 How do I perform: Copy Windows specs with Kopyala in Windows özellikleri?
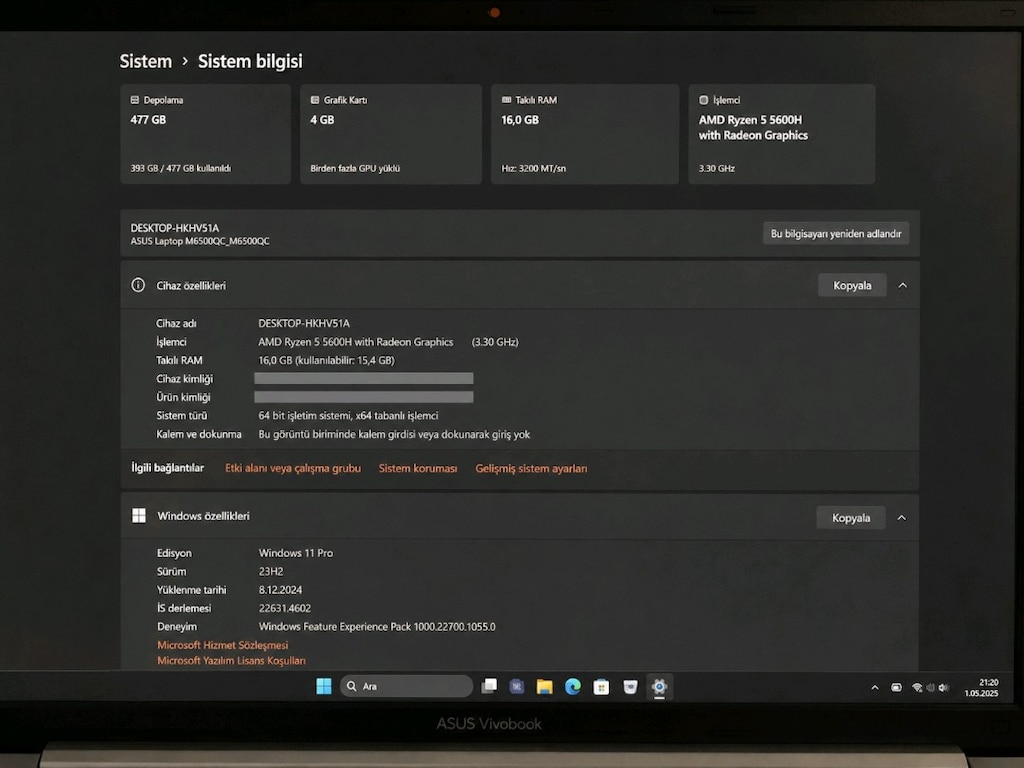click(851, 518)
